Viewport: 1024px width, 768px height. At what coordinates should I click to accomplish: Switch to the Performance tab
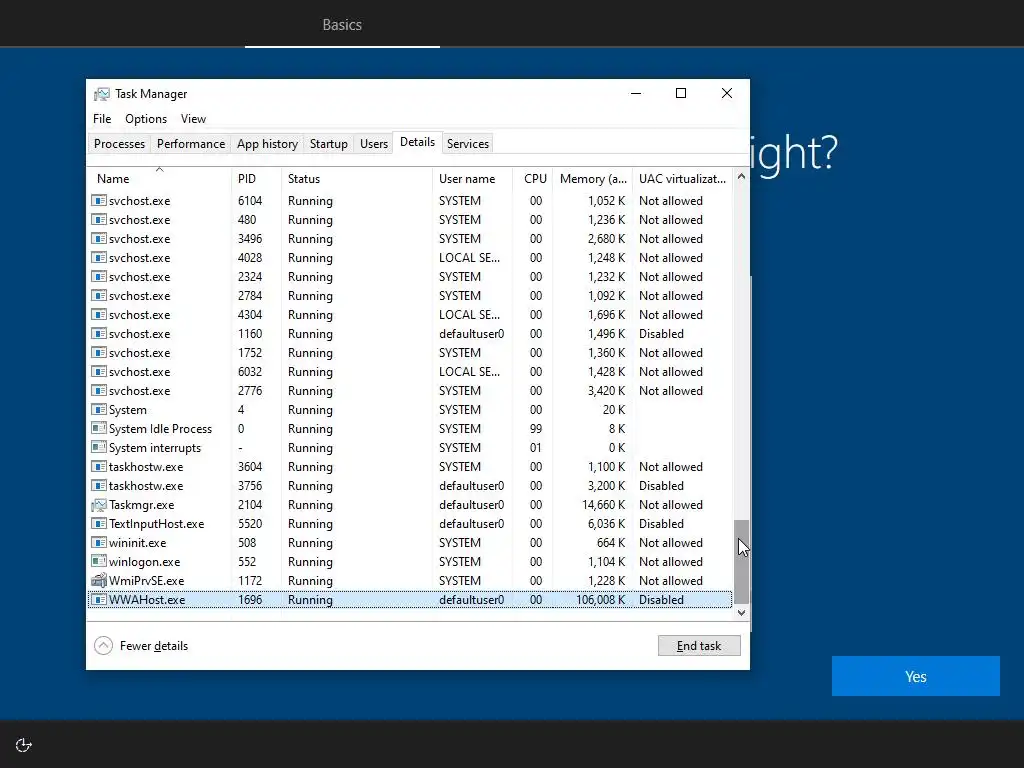191,144
